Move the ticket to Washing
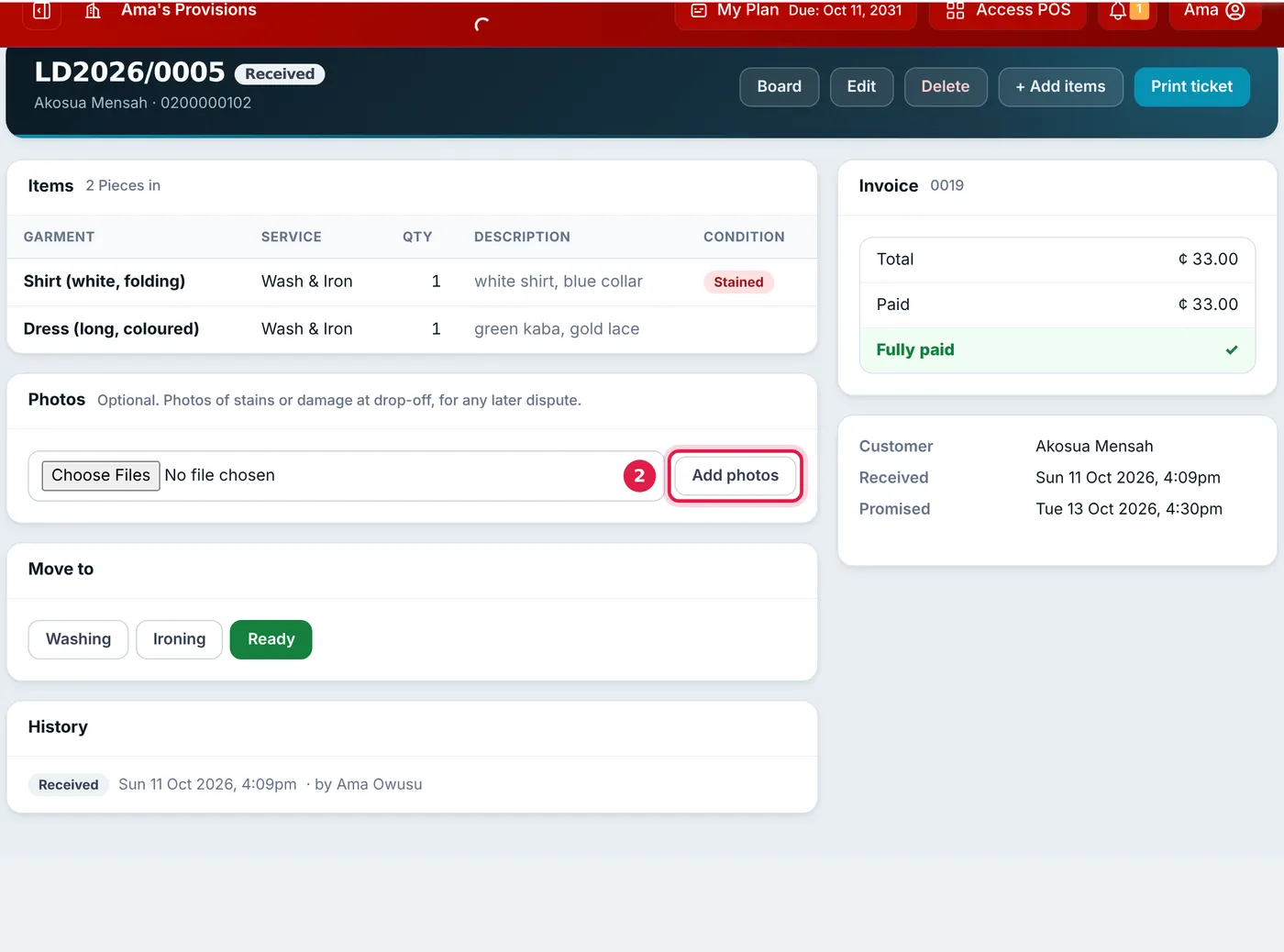This screenshot has width=1284, height=952. pos(79,639)
